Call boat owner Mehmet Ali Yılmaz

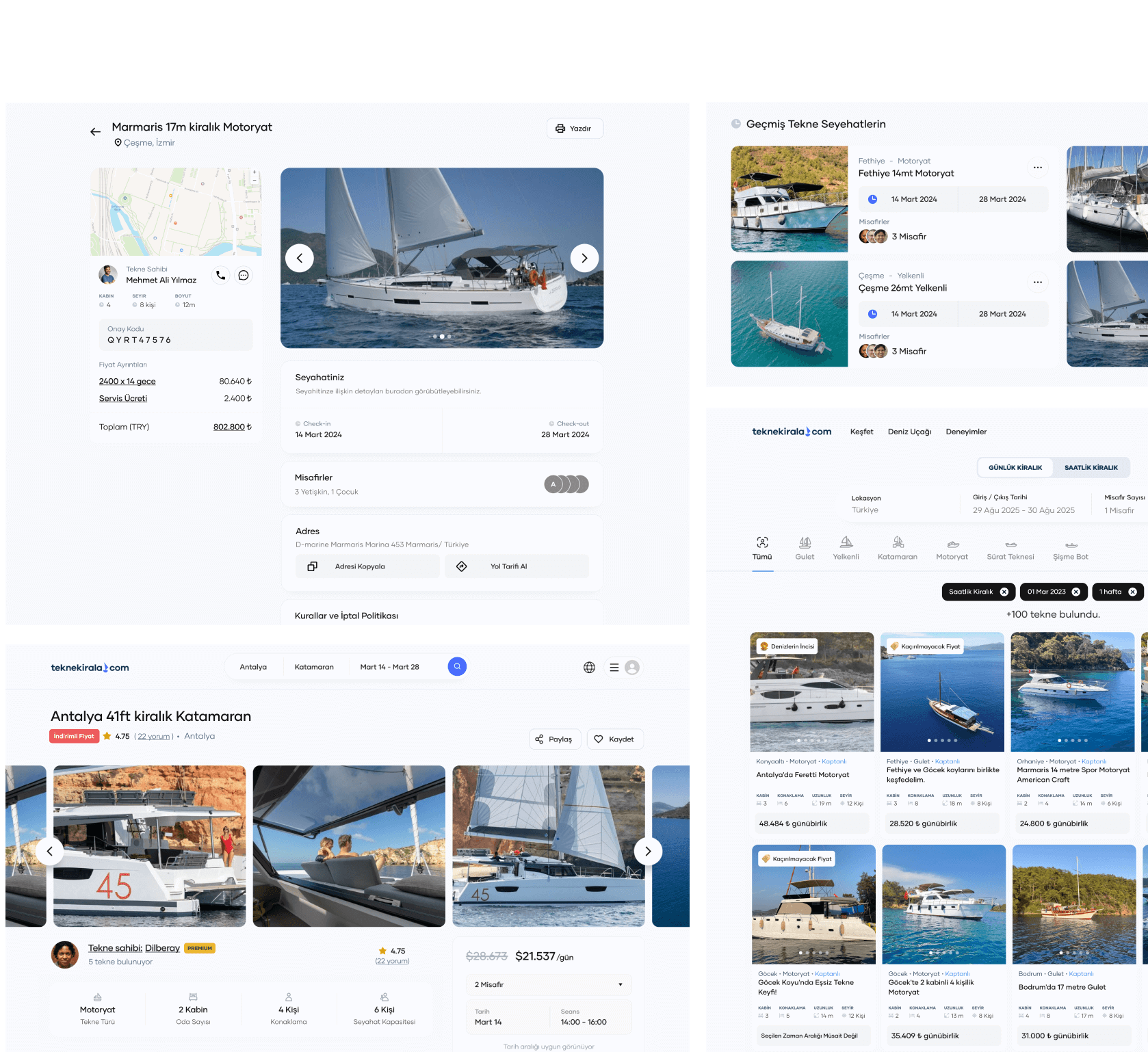point(220,275)
